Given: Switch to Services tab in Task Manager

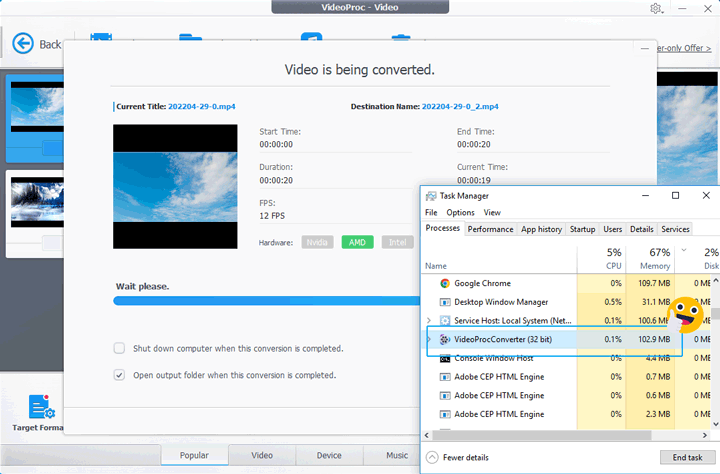Looking at the screenshot, I should point(675,229).
